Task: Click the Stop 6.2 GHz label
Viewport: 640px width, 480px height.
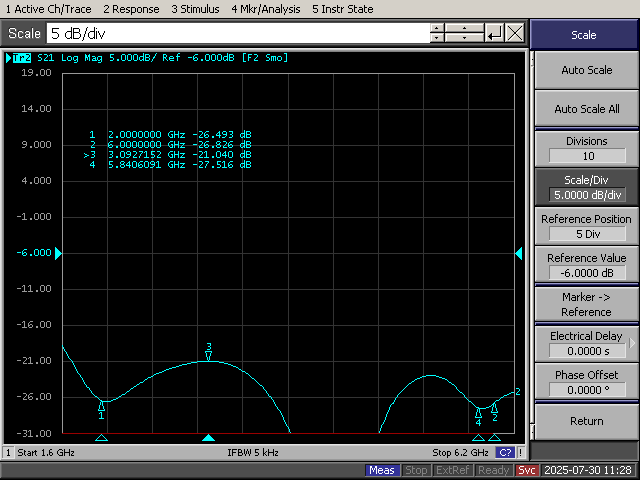Action: point(460,453)
